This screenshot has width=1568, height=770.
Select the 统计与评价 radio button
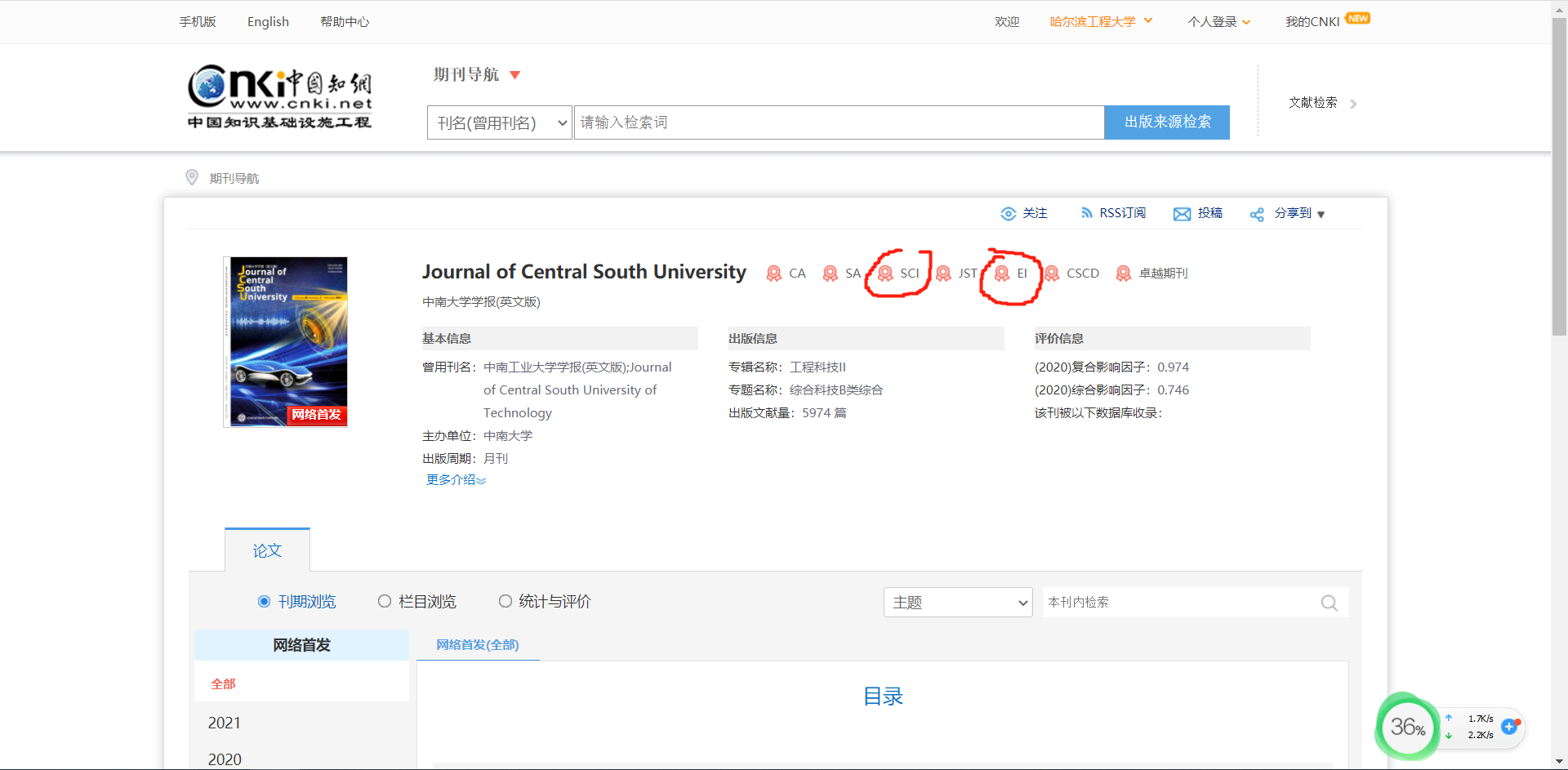tap(505, 601)
